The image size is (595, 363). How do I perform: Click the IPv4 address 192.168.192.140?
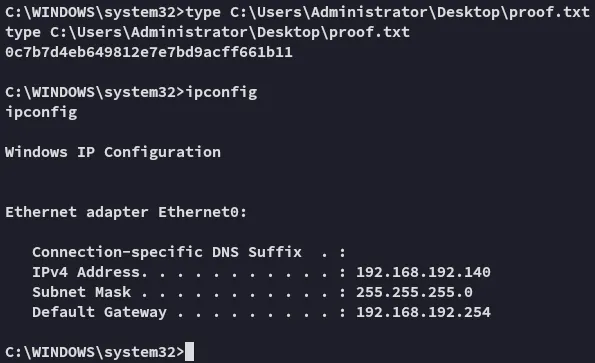423,272
